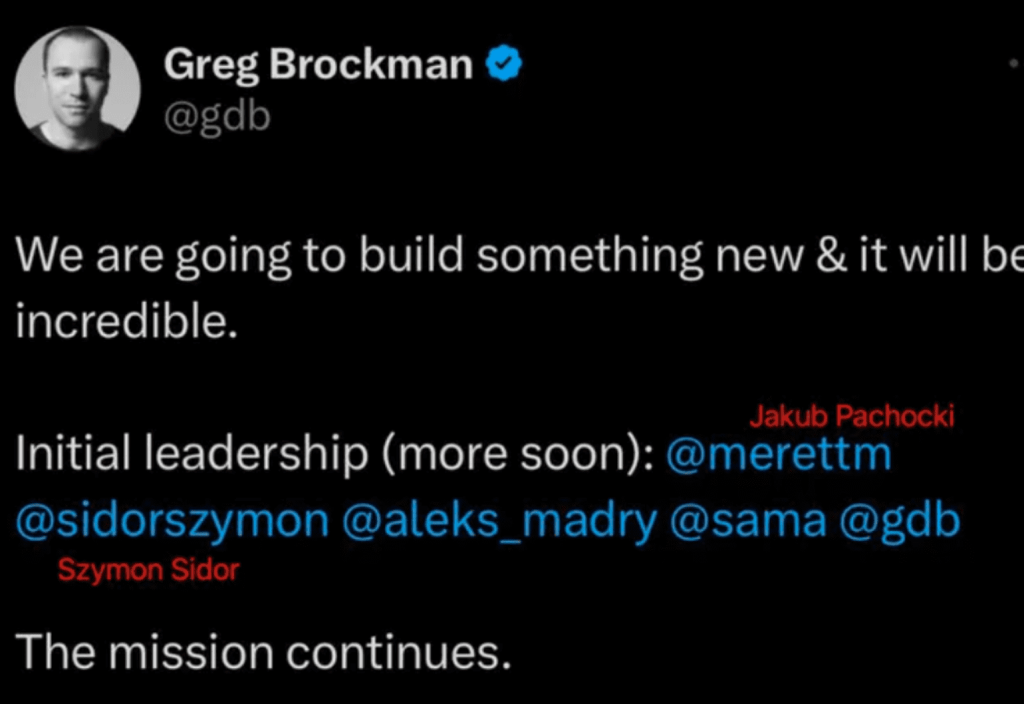Click the @gdb handle under the name
The height and width of the screenshot is (704, 1024).
coord(217,117)
